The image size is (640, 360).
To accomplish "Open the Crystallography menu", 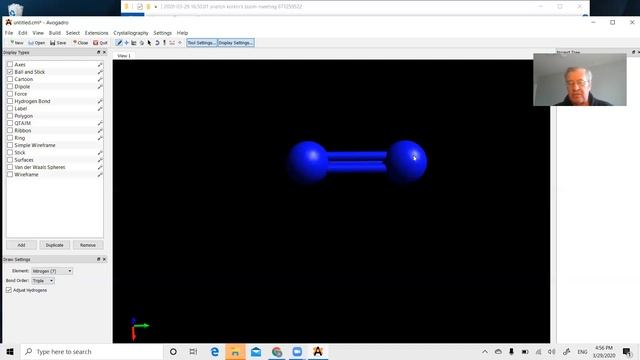I will coord(131,33).
